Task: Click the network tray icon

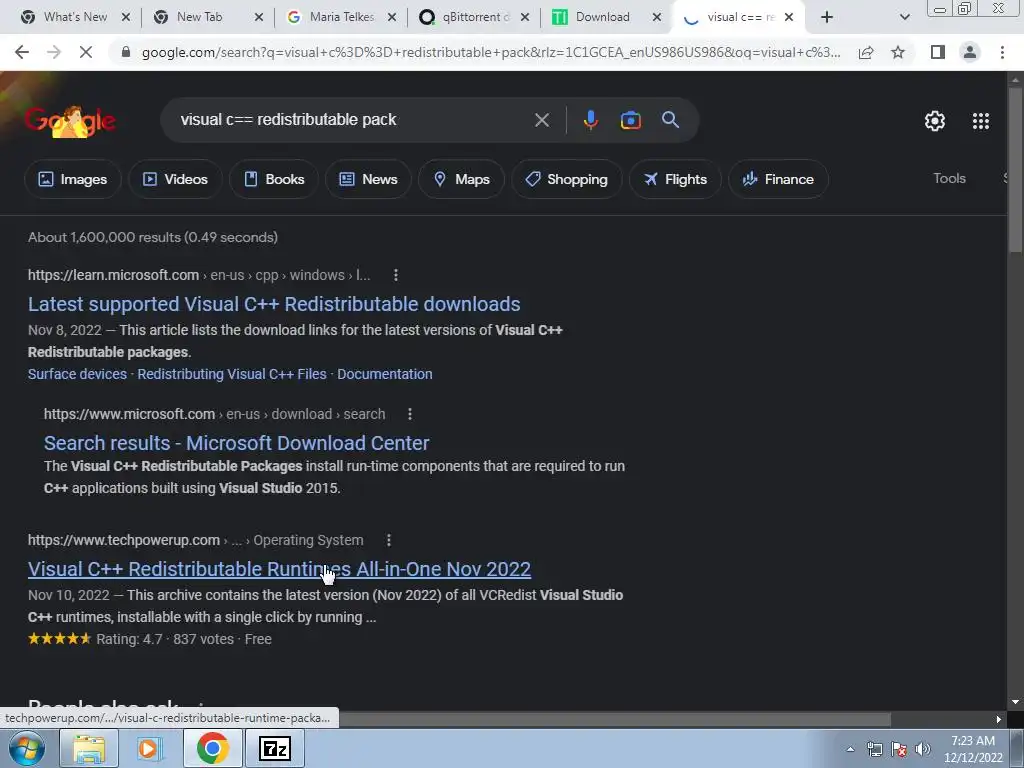Action: coord(874,749)
